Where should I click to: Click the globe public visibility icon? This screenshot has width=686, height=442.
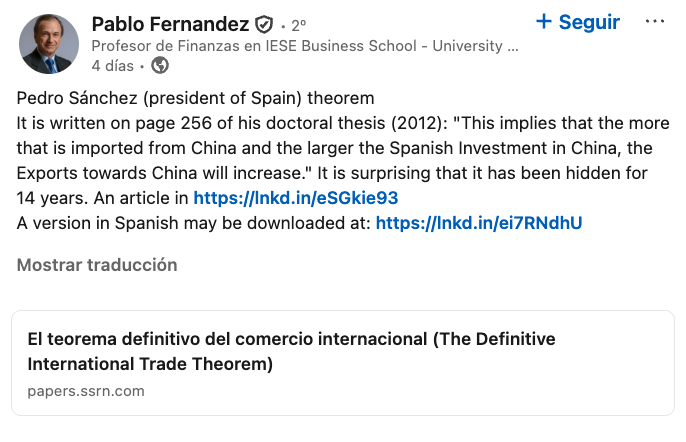[160, 66]
